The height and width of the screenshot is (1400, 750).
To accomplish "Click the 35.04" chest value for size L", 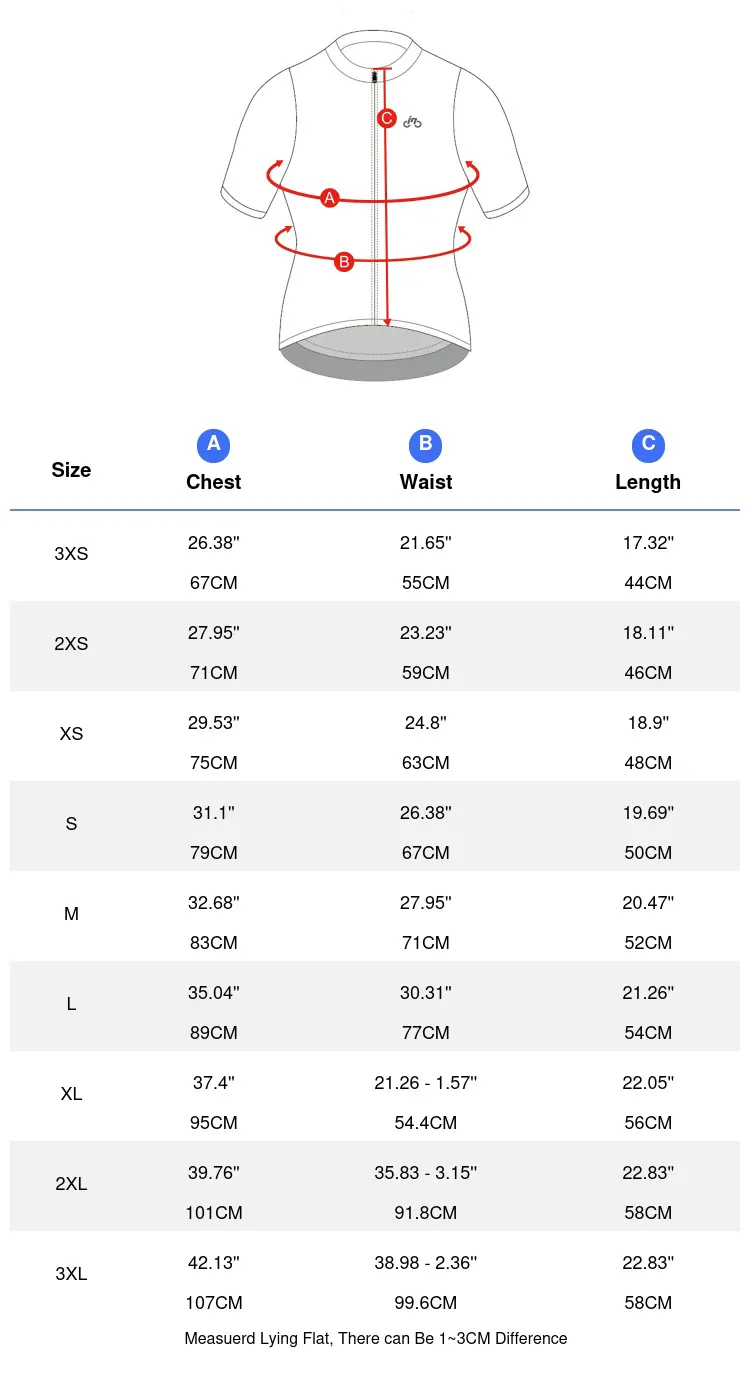I will click(214, 993).
